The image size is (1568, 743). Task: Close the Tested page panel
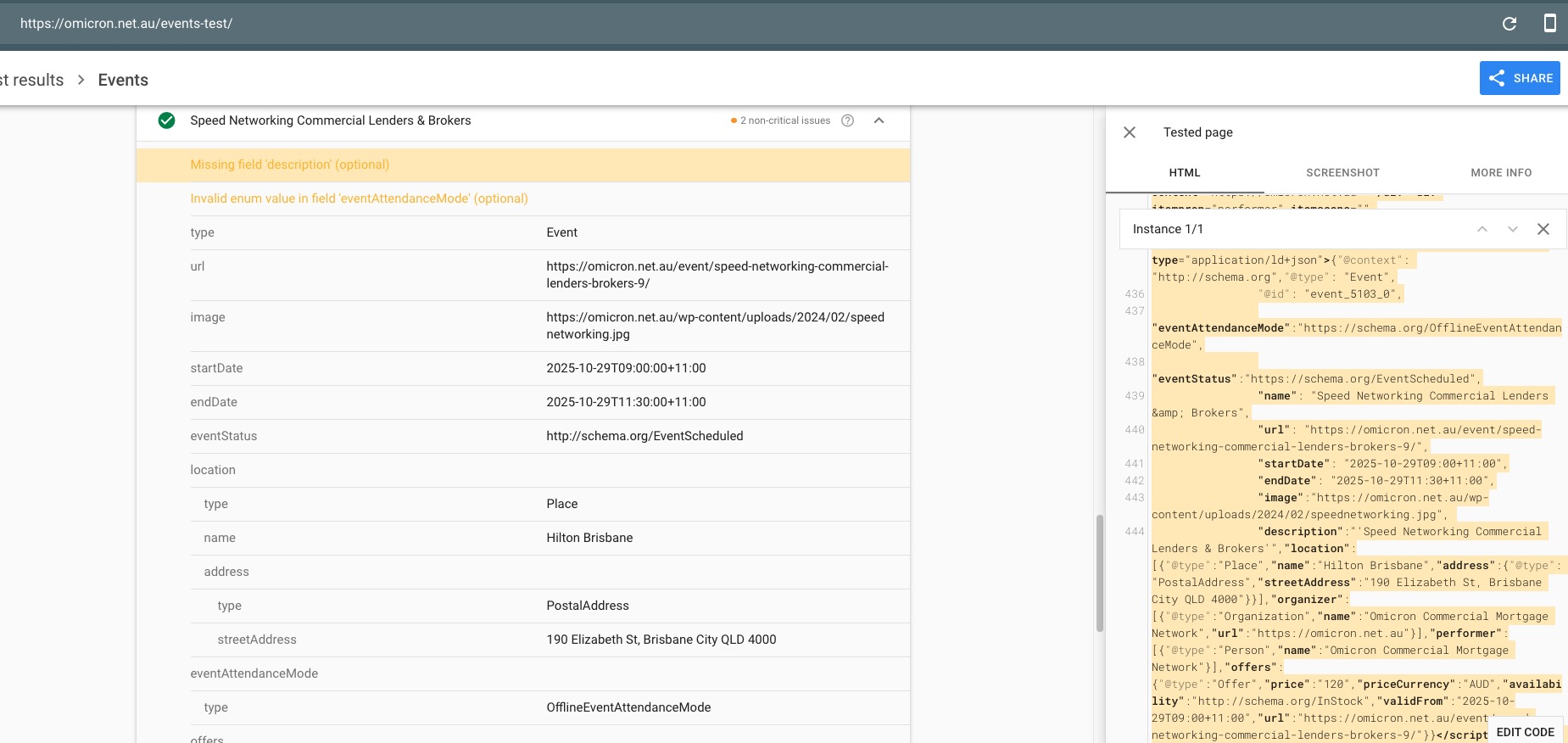click(x=1130, y=132)
